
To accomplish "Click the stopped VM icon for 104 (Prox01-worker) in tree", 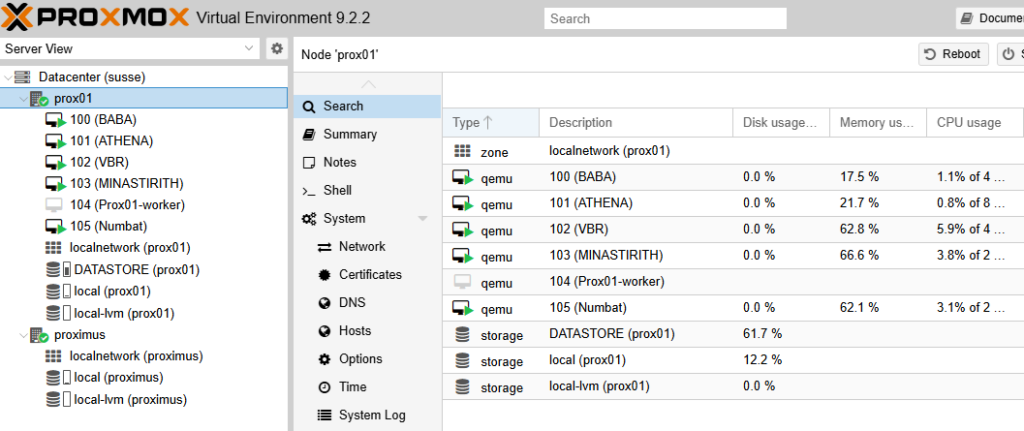I will [54, 205].
